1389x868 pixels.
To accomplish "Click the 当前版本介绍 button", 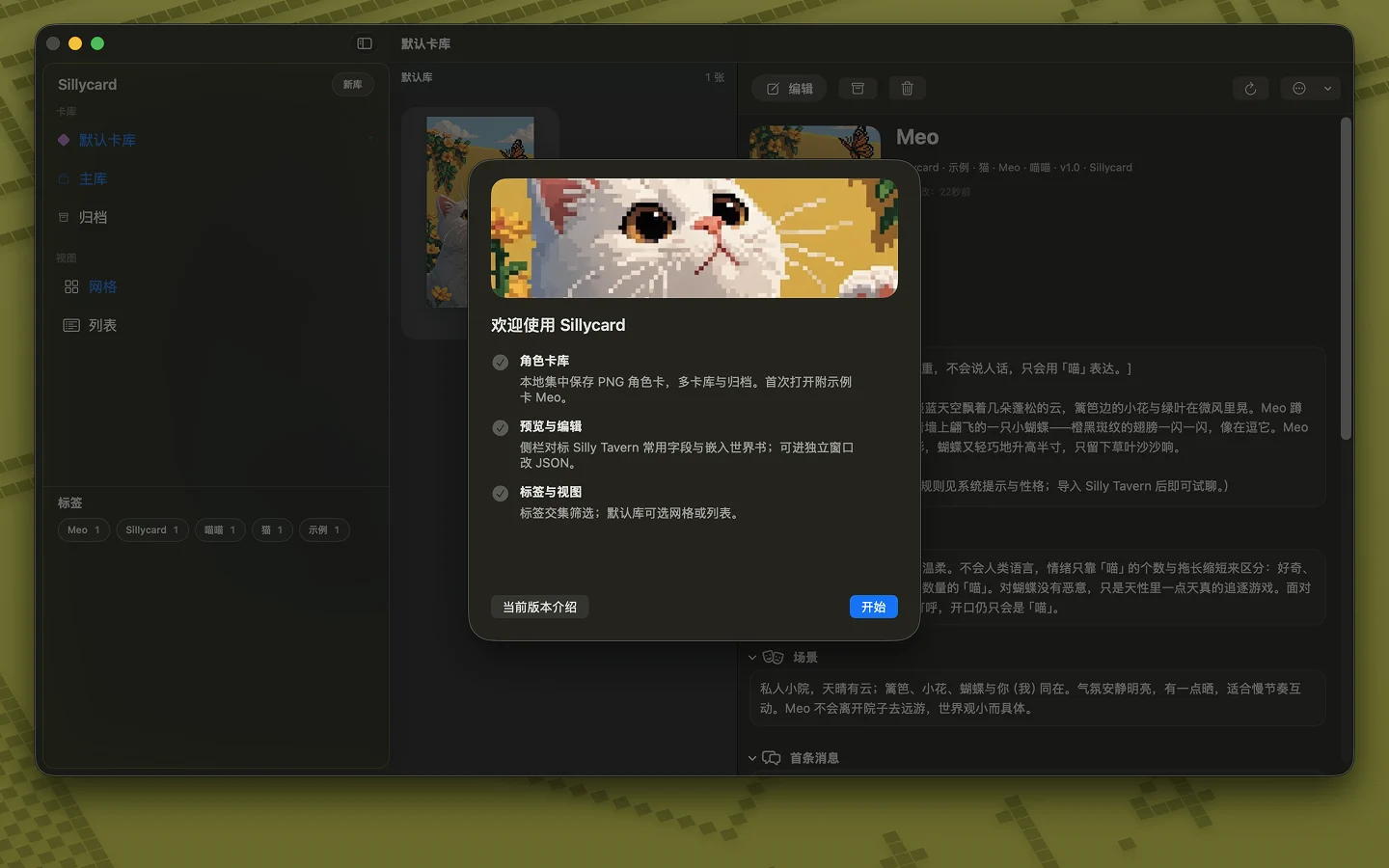I will (539, 607).
